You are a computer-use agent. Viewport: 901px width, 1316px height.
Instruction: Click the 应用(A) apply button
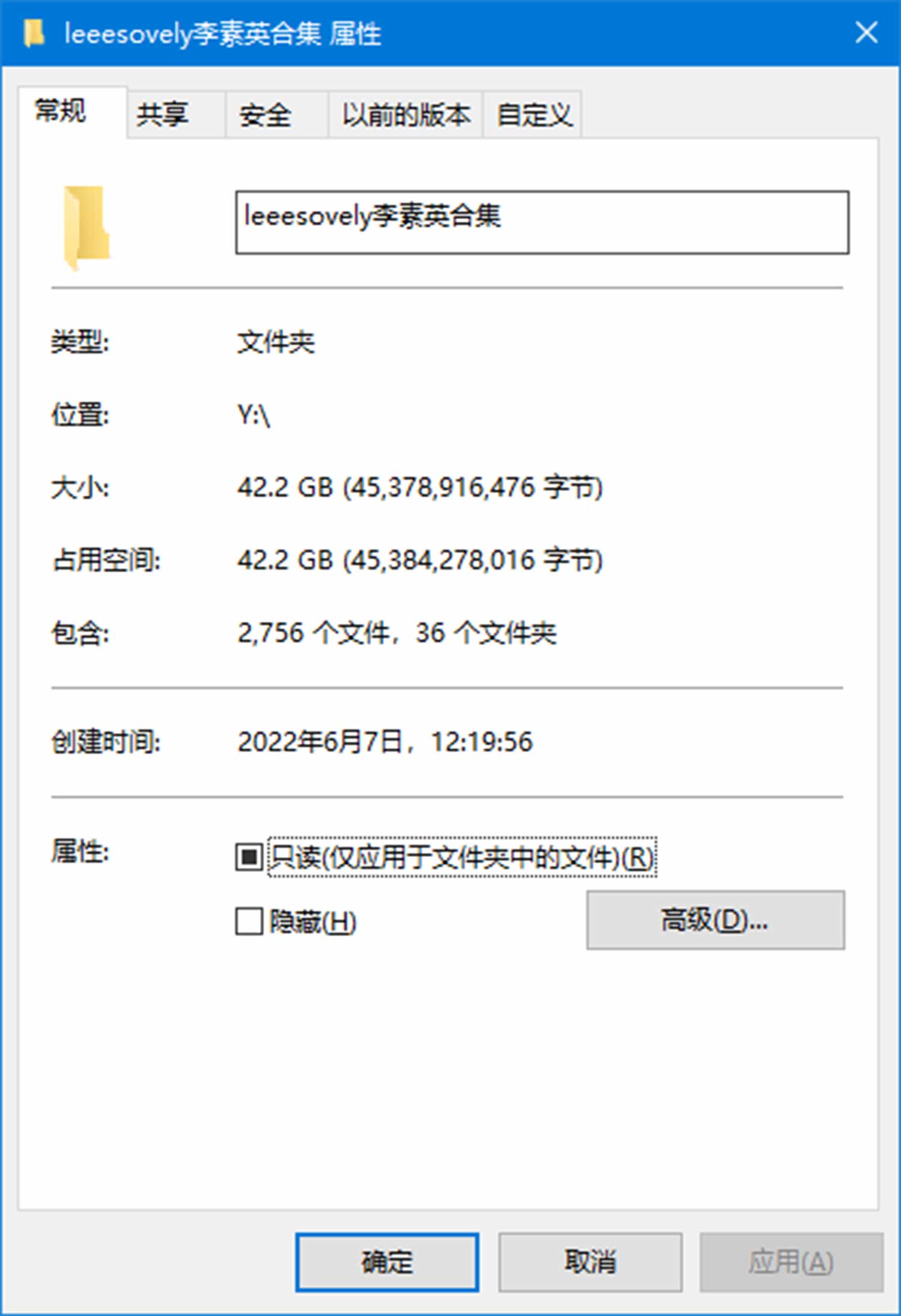(791, 1262)
